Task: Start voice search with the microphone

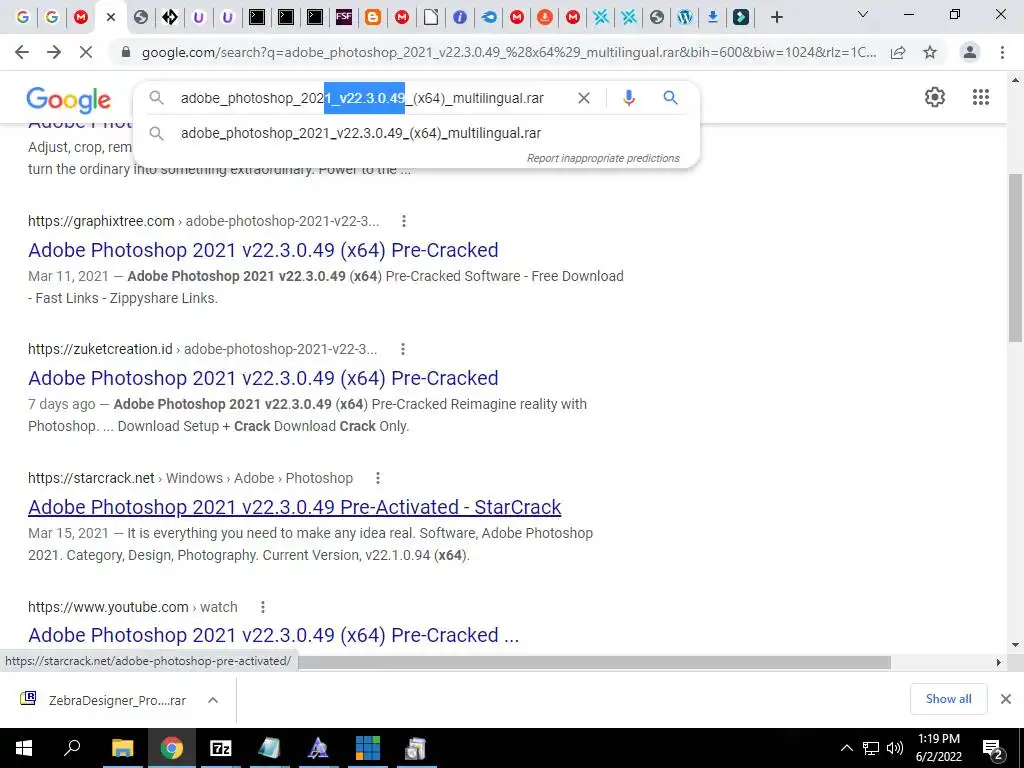Action: tap(628, 98)
